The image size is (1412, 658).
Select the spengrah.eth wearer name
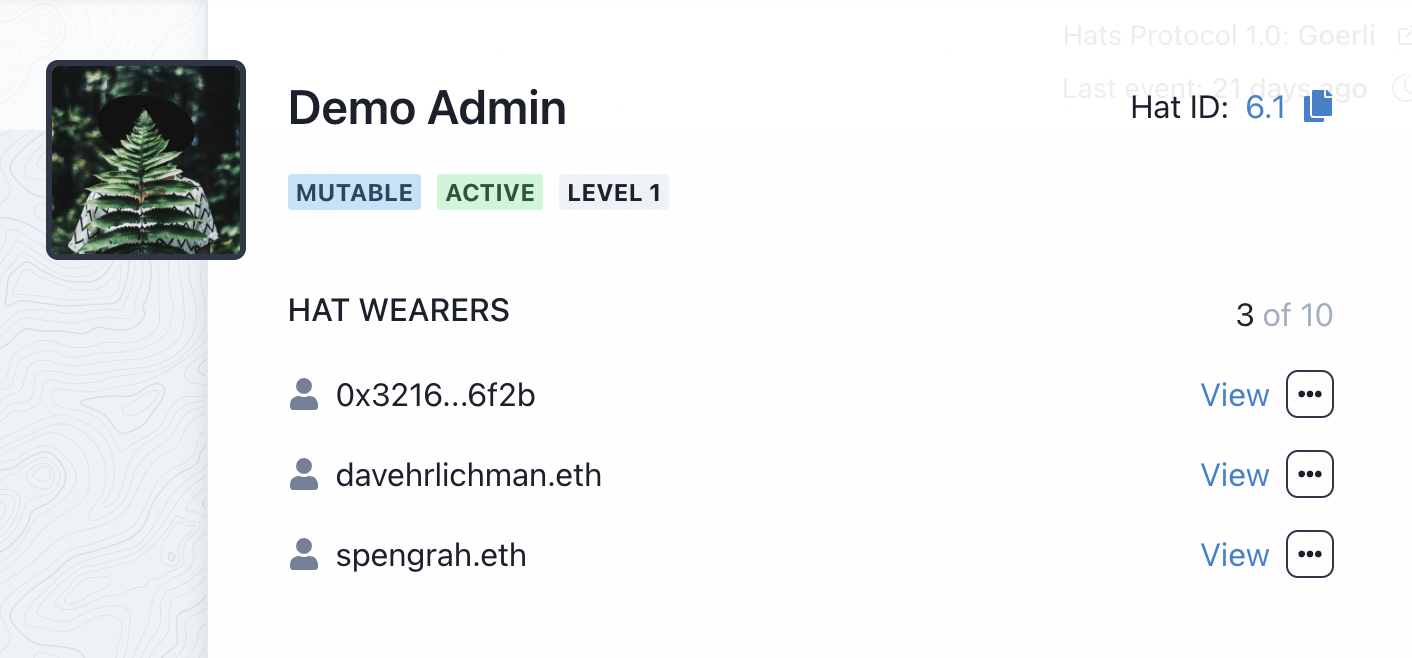(431, 555)
